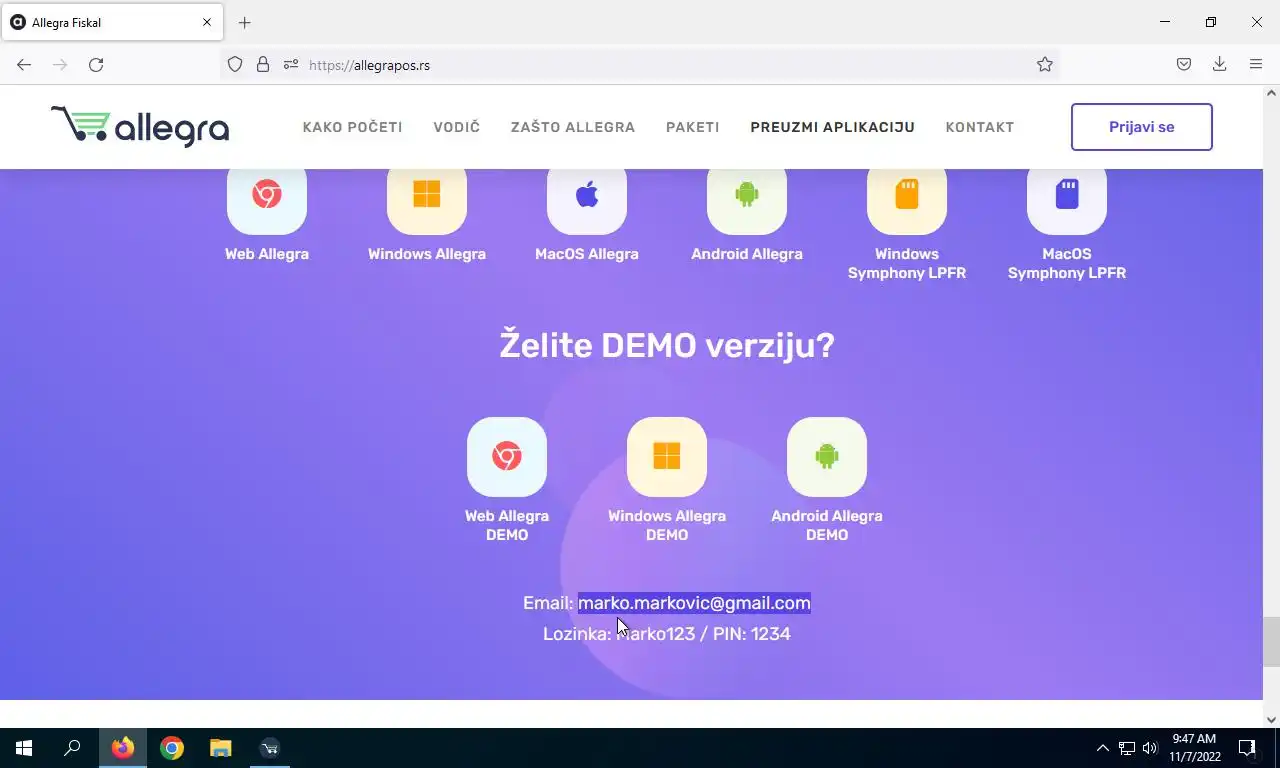Open KAKO POČETI menu item

click(x=353, y=127)
